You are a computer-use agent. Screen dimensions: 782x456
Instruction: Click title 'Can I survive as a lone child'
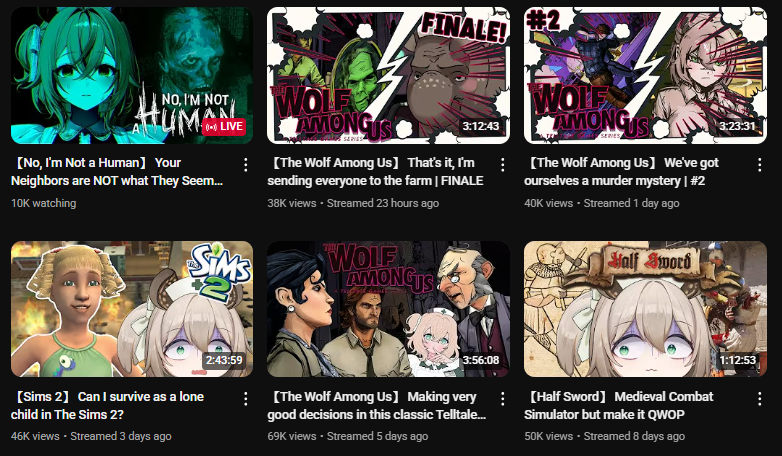[x=107, y=405]
